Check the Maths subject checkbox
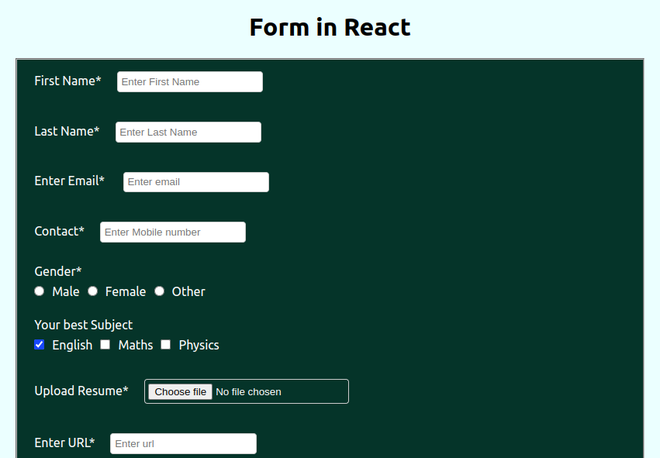 [105, 345]
